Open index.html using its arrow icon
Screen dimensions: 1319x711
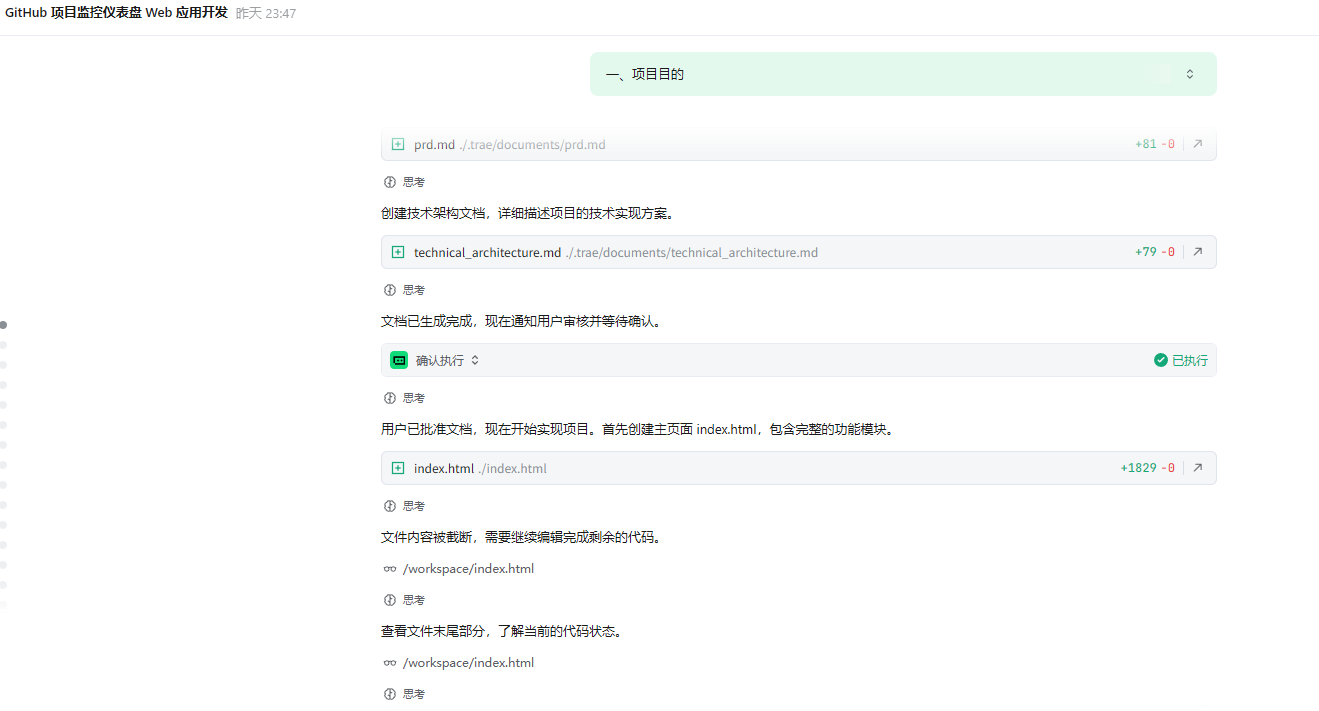pos(1197,468)
